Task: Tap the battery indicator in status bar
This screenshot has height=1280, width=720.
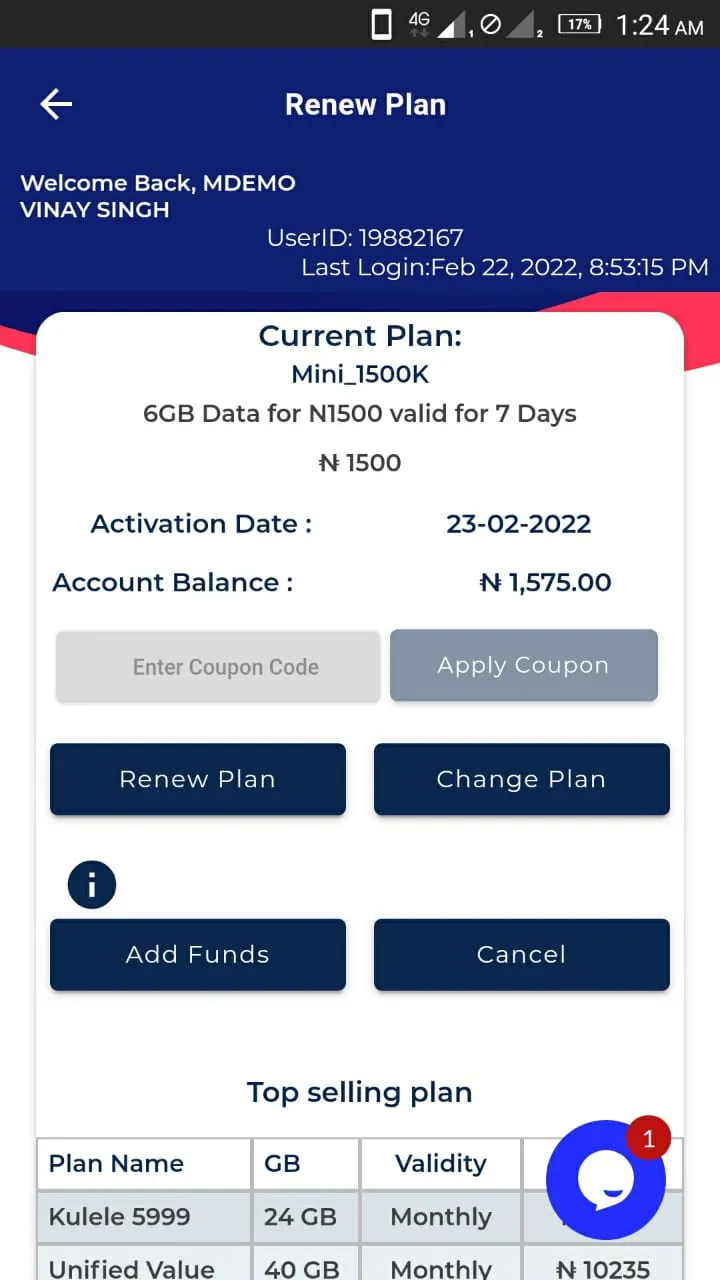Action: click(579, 24)
